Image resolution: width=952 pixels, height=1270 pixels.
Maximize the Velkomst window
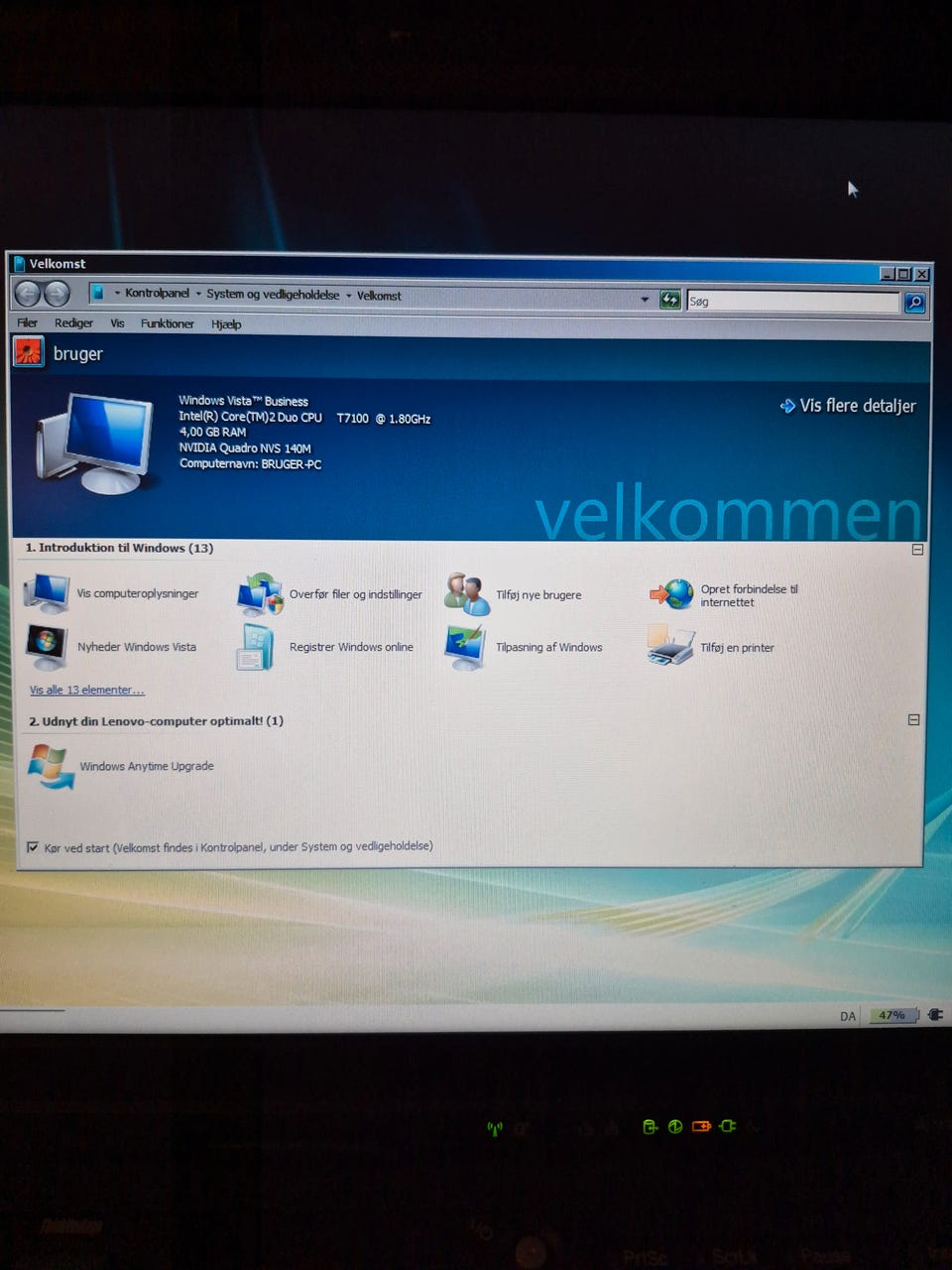pyautogui.click(x=903, y=274)
